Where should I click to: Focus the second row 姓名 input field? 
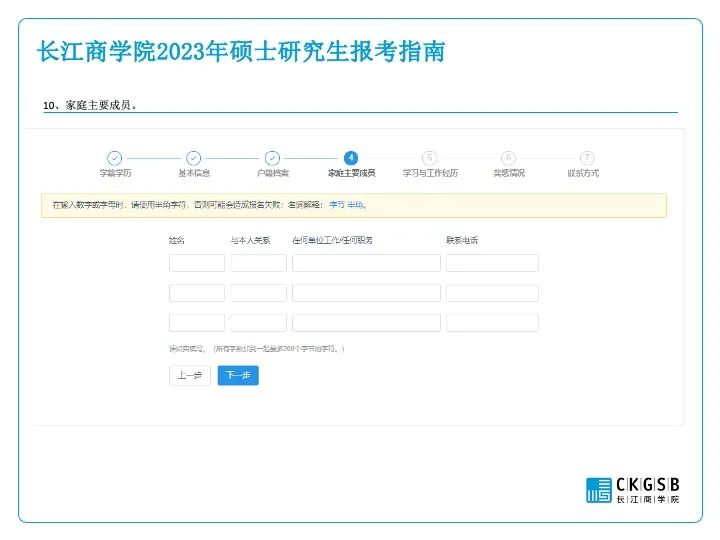[x=197, y=293]
